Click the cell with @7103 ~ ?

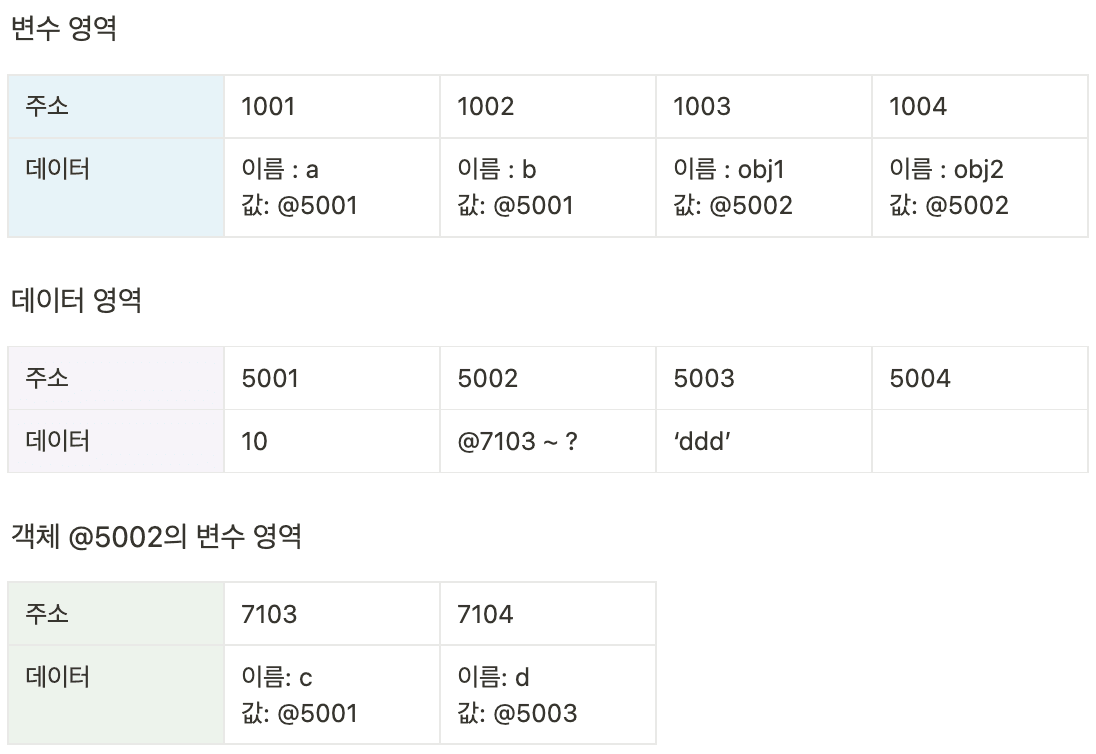(x=548, y=441)
